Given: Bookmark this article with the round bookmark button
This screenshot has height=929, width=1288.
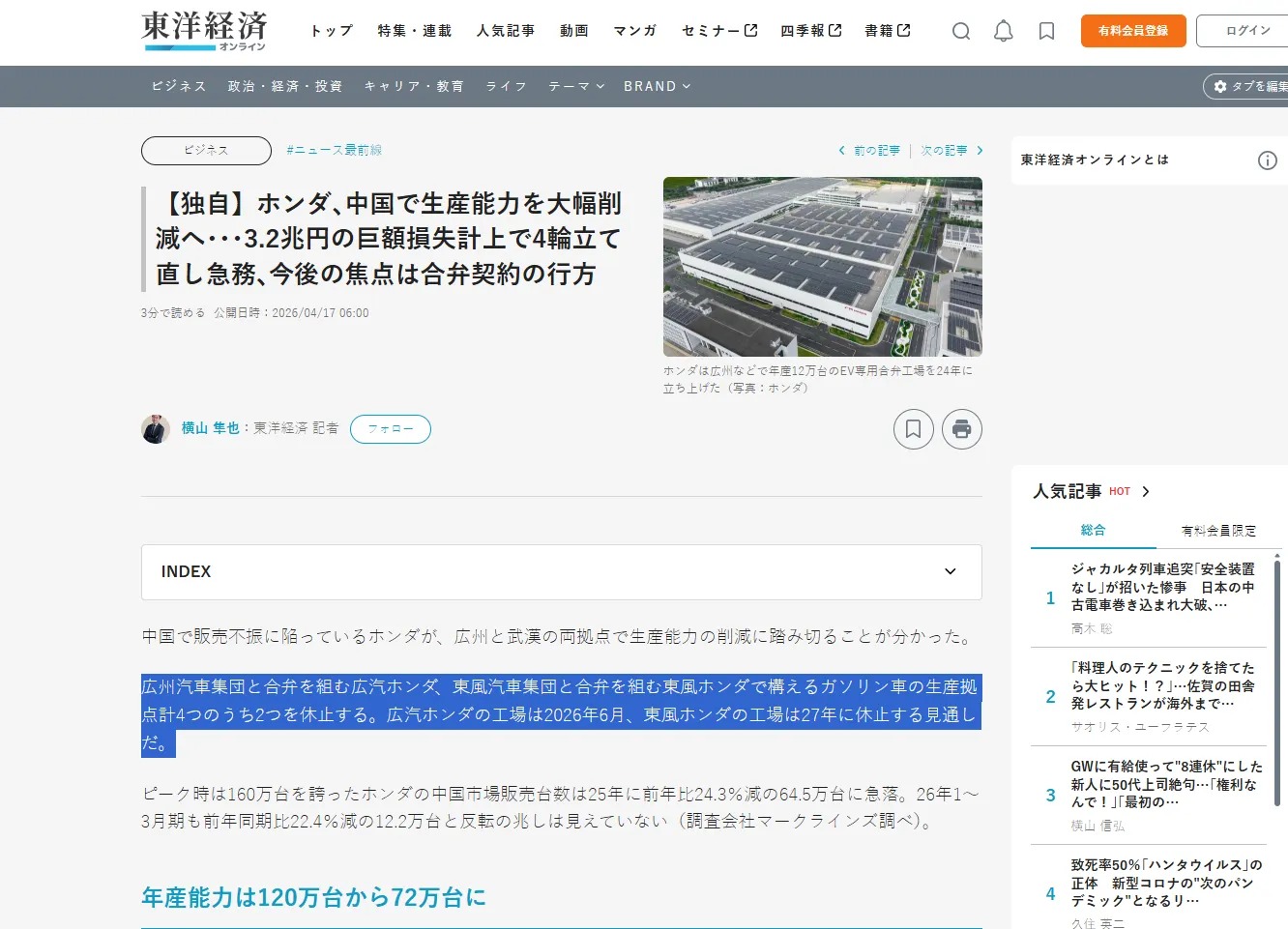Looking at the screenshot, I should click(913, 429).
